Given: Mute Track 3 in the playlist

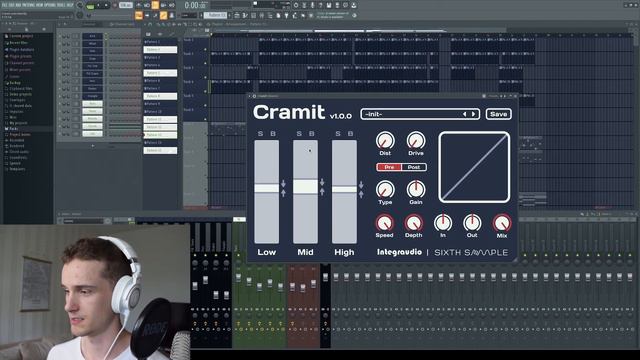Looking at the screenshot, I should point(205,77).
